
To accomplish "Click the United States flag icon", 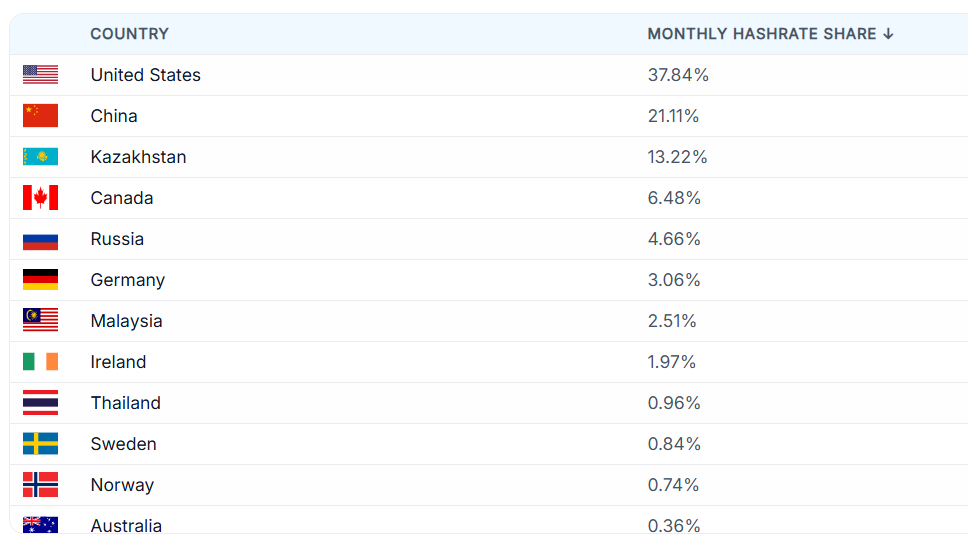I will pos(40,75).
